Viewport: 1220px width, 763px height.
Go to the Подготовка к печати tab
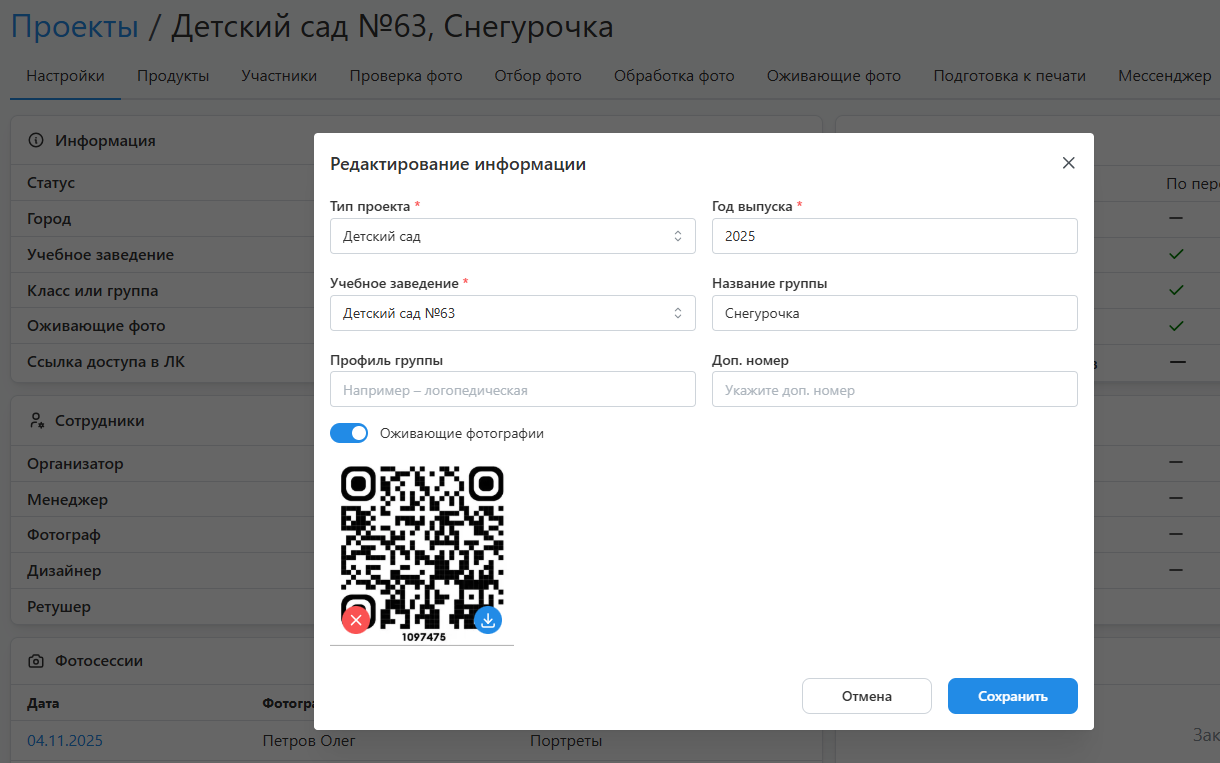[x=1009, y=76]
